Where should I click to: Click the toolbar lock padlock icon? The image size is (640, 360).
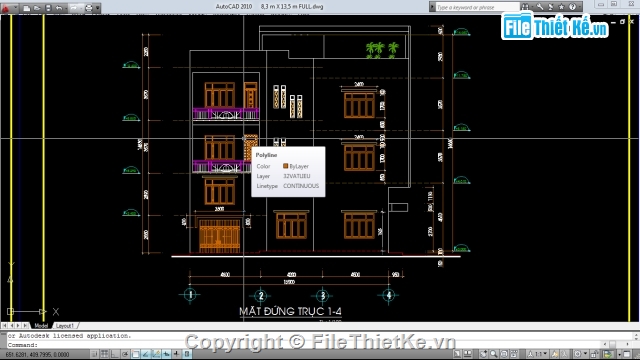coord(595,354)
